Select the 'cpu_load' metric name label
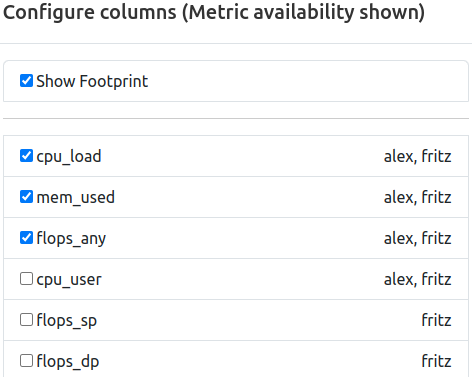This screenshot has width=472, height=377. click(x=69, y=157)
